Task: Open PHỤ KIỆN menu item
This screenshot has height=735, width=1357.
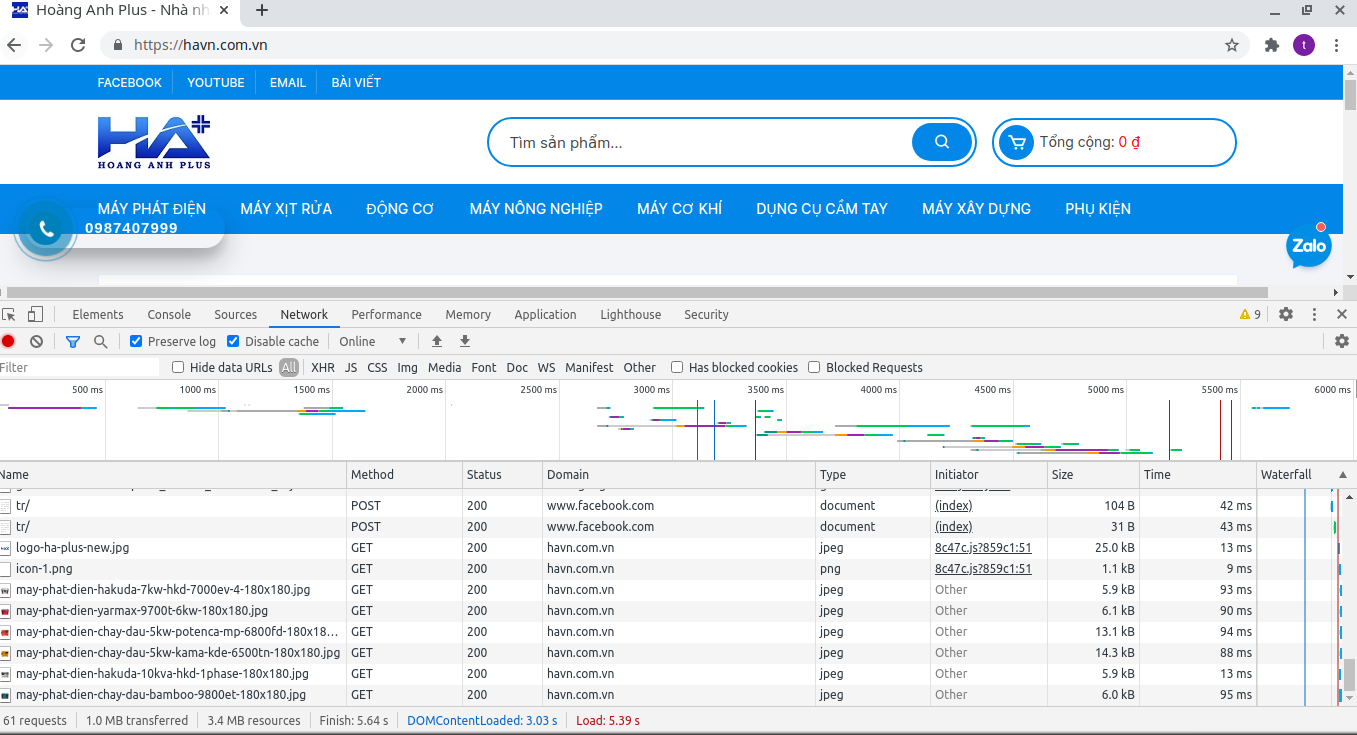Action: point(1098,208)
